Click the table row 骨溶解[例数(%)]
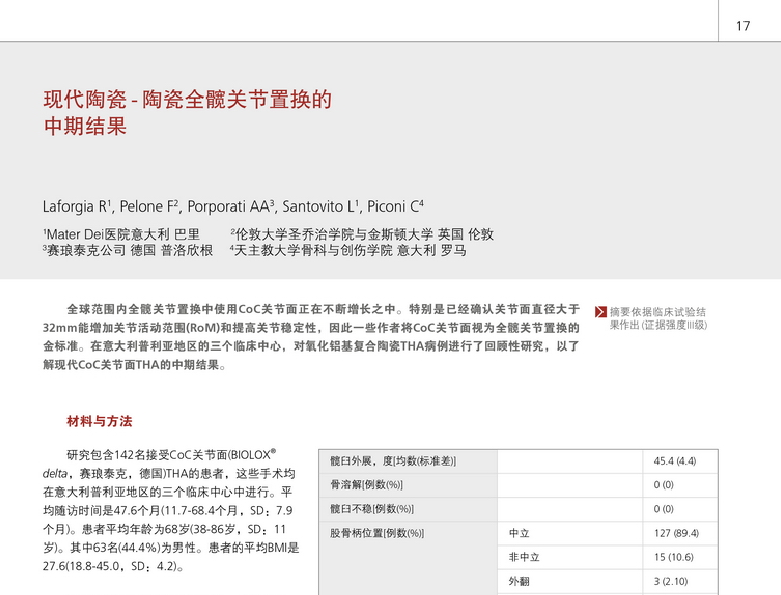 point(366,485)
